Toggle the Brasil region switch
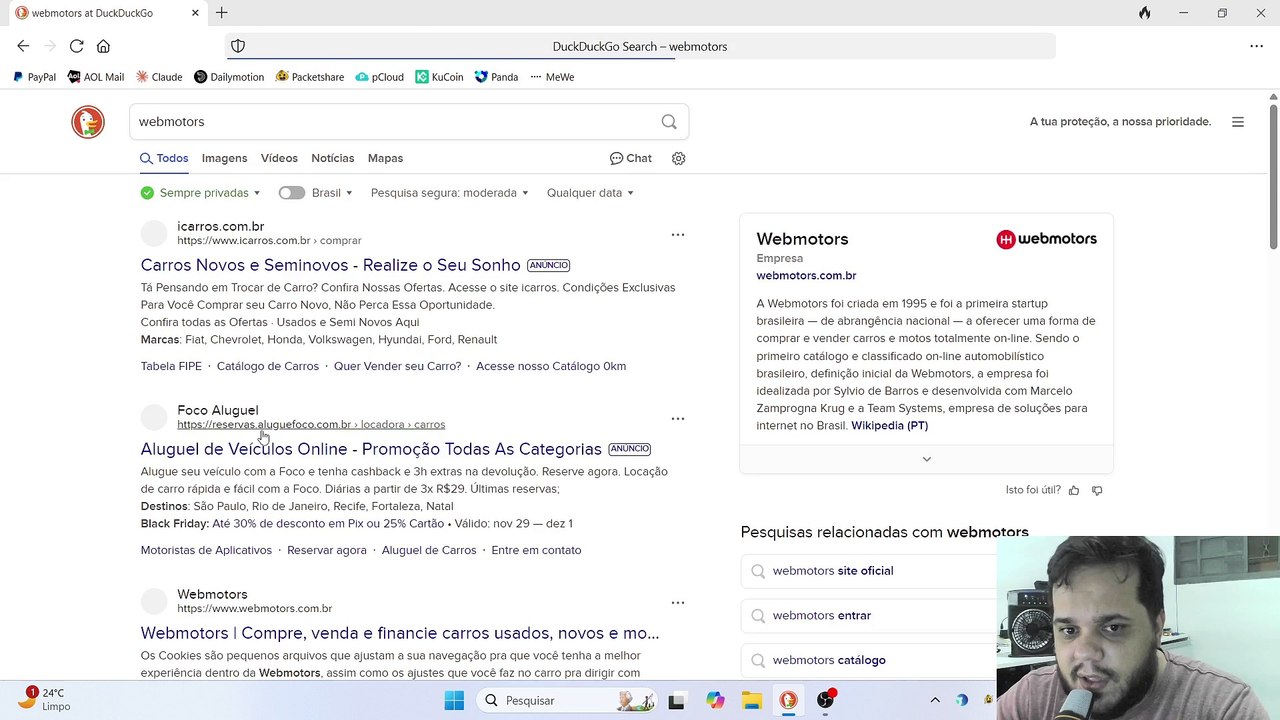The image size is (1280, 720). 292,193
